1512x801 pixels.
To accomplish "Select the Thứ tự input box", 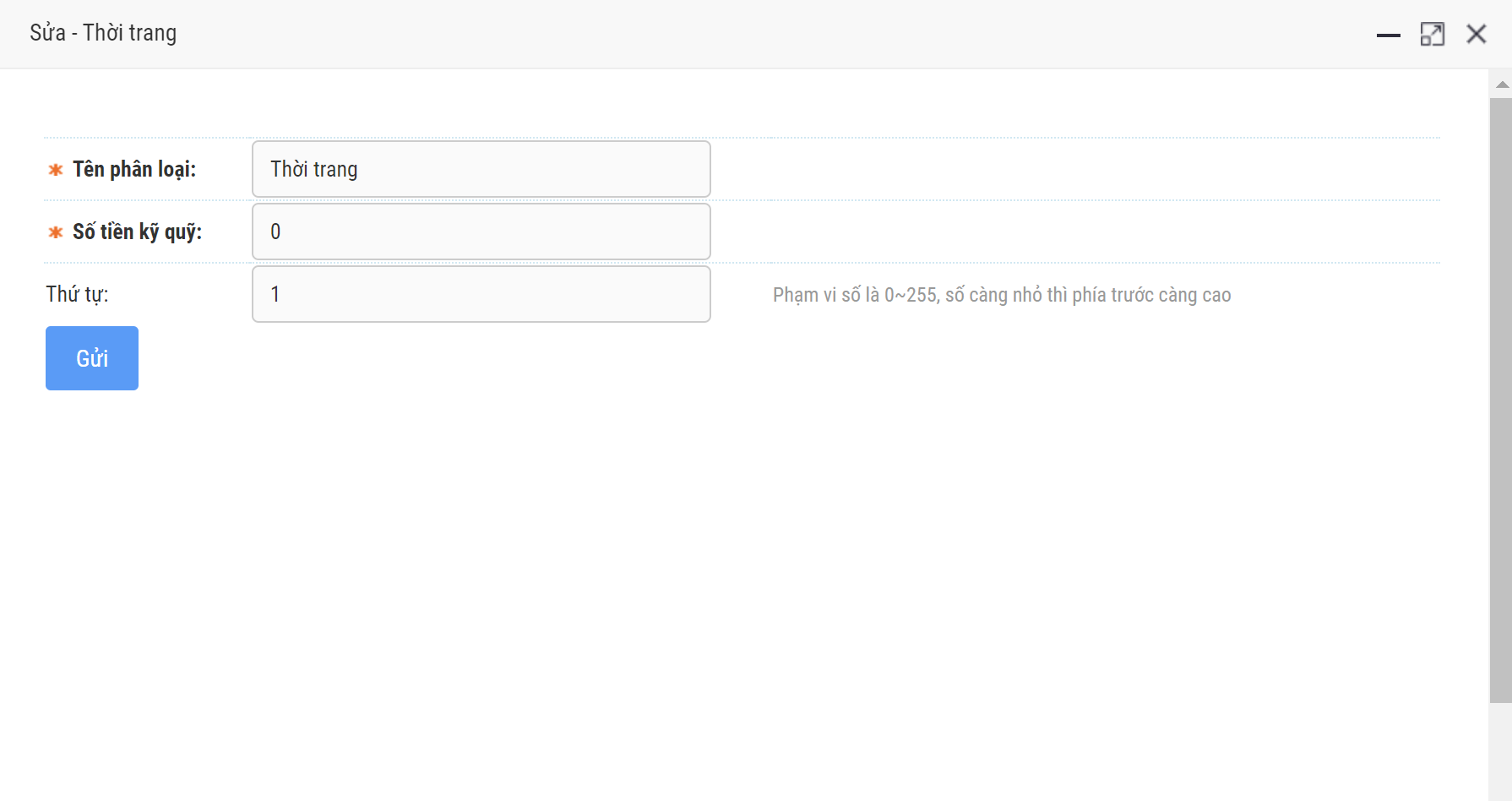I will click(481, 294).
